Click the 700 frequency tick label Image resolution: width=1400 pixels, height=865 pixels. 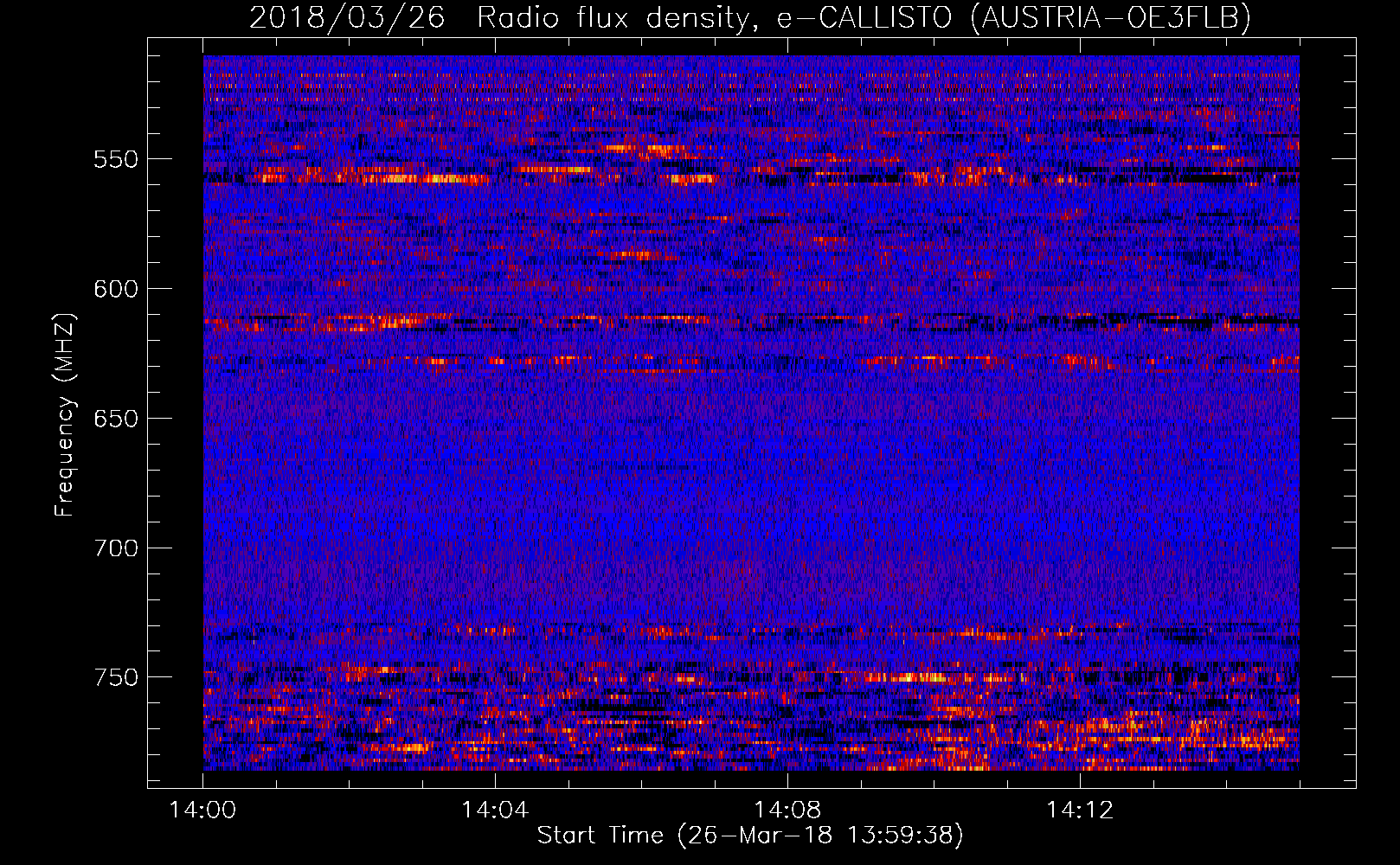(116, 548)
